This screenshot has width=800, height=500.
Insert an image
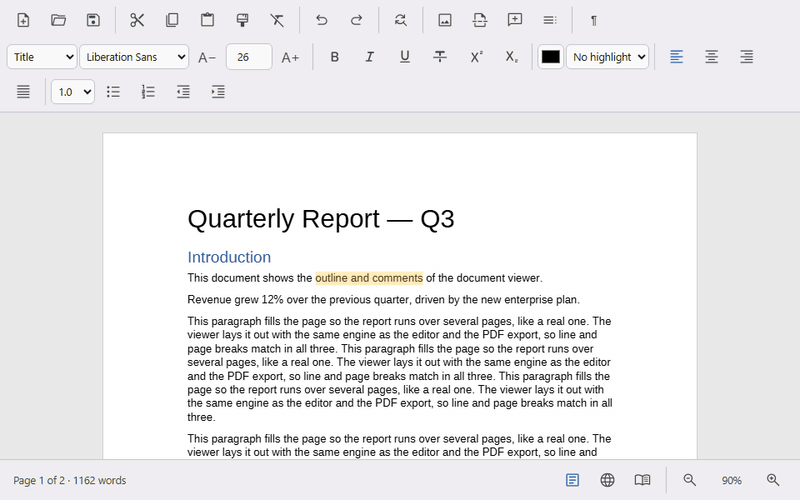[x=445, y=20]
